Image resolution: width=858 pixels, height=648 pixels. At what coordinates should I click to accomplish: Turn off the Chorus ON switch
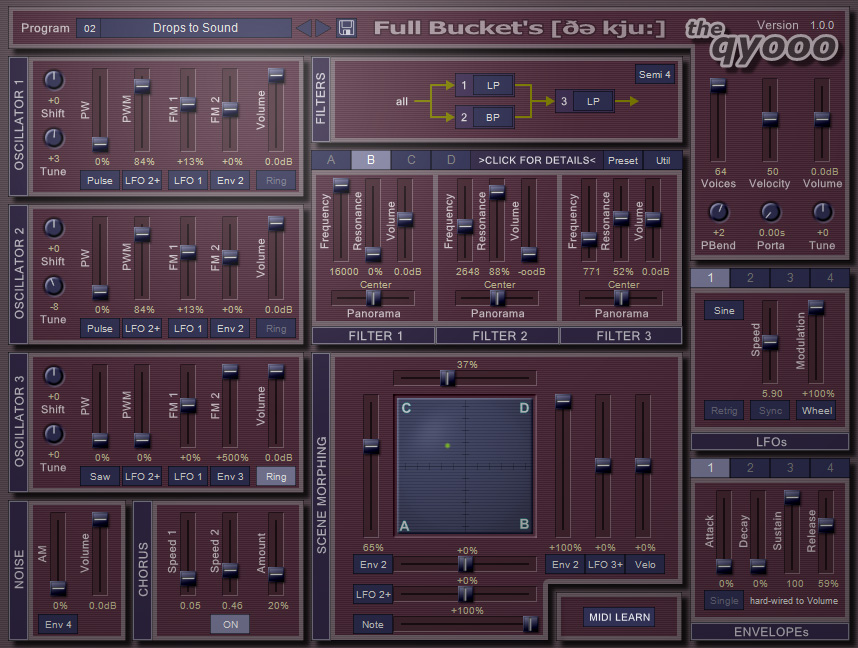click(x=230, y=624)
